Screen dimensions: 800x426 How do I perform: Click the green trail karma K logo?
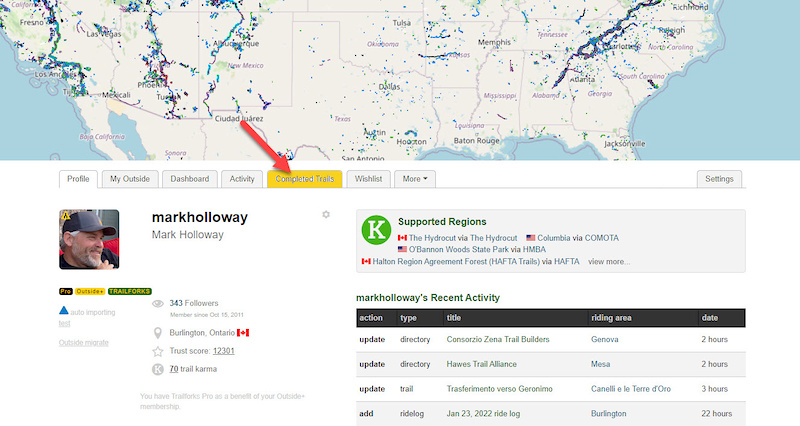click(x=376, y=230)
